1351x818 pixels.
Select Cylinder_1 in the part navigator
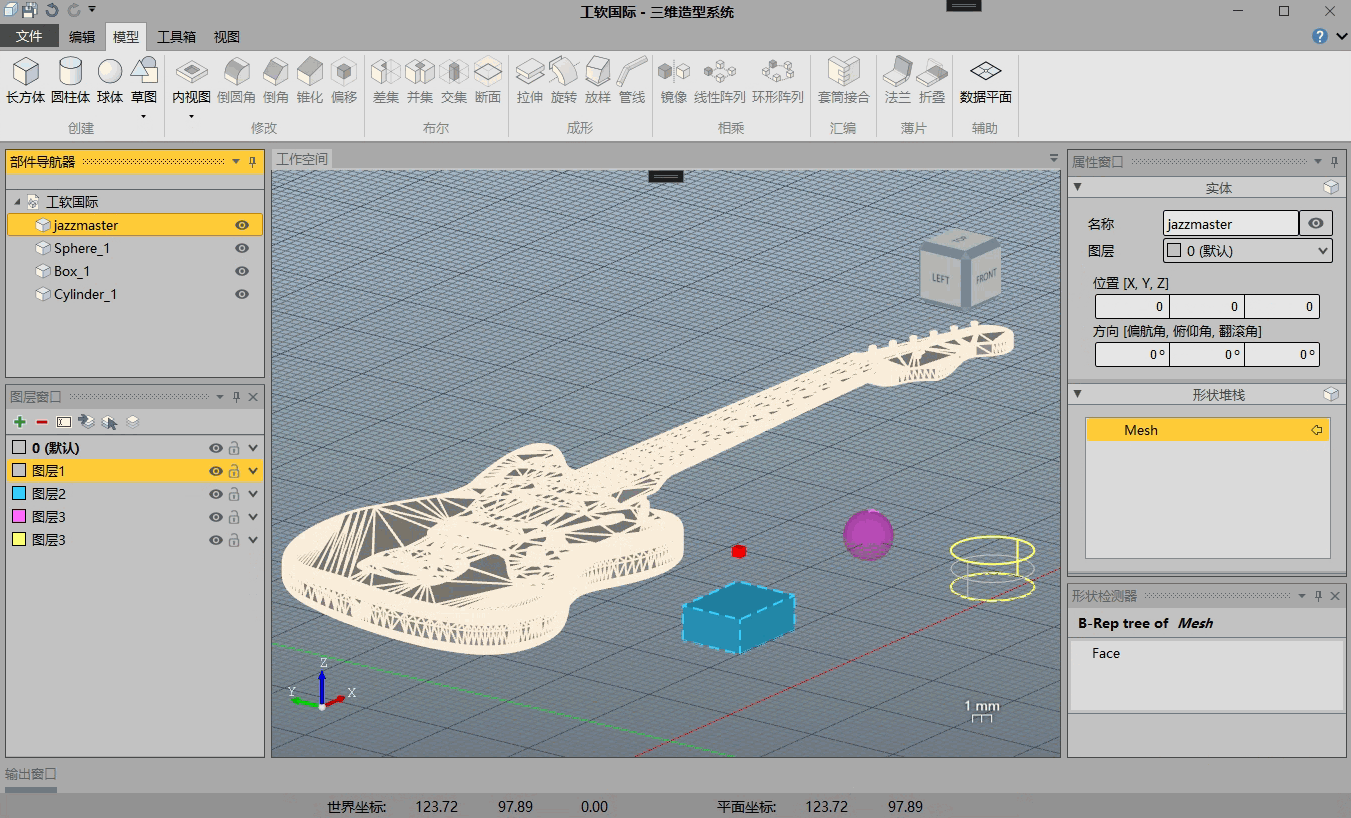click(85, 294)
